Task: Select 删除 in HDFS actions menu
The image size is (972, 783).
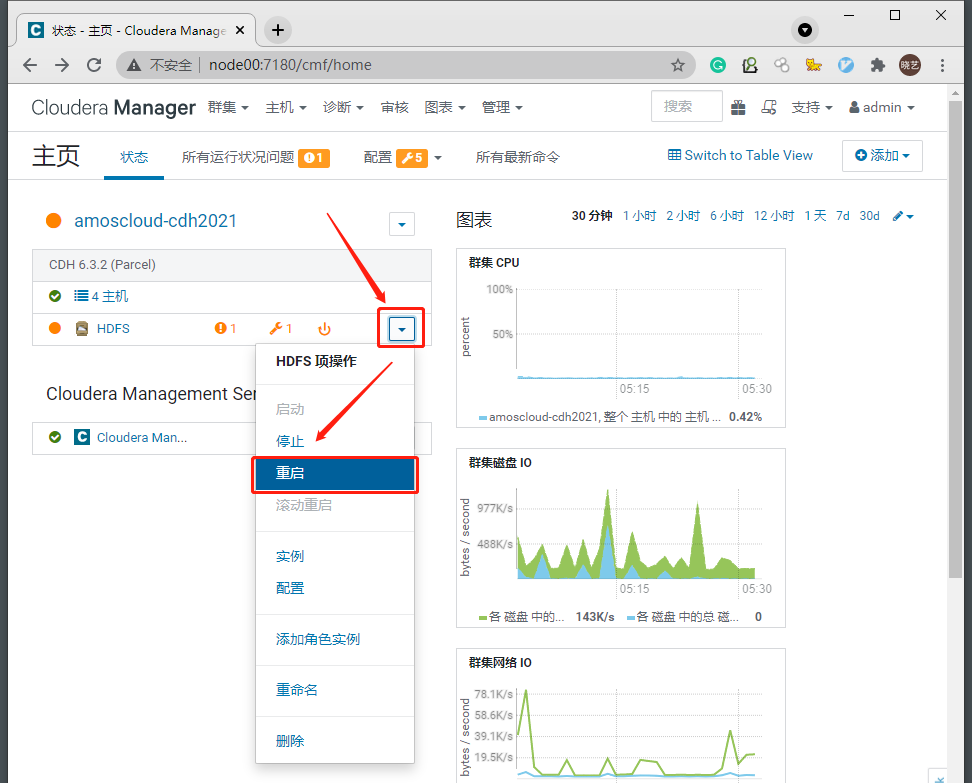Action: click(x=290, y=741)
